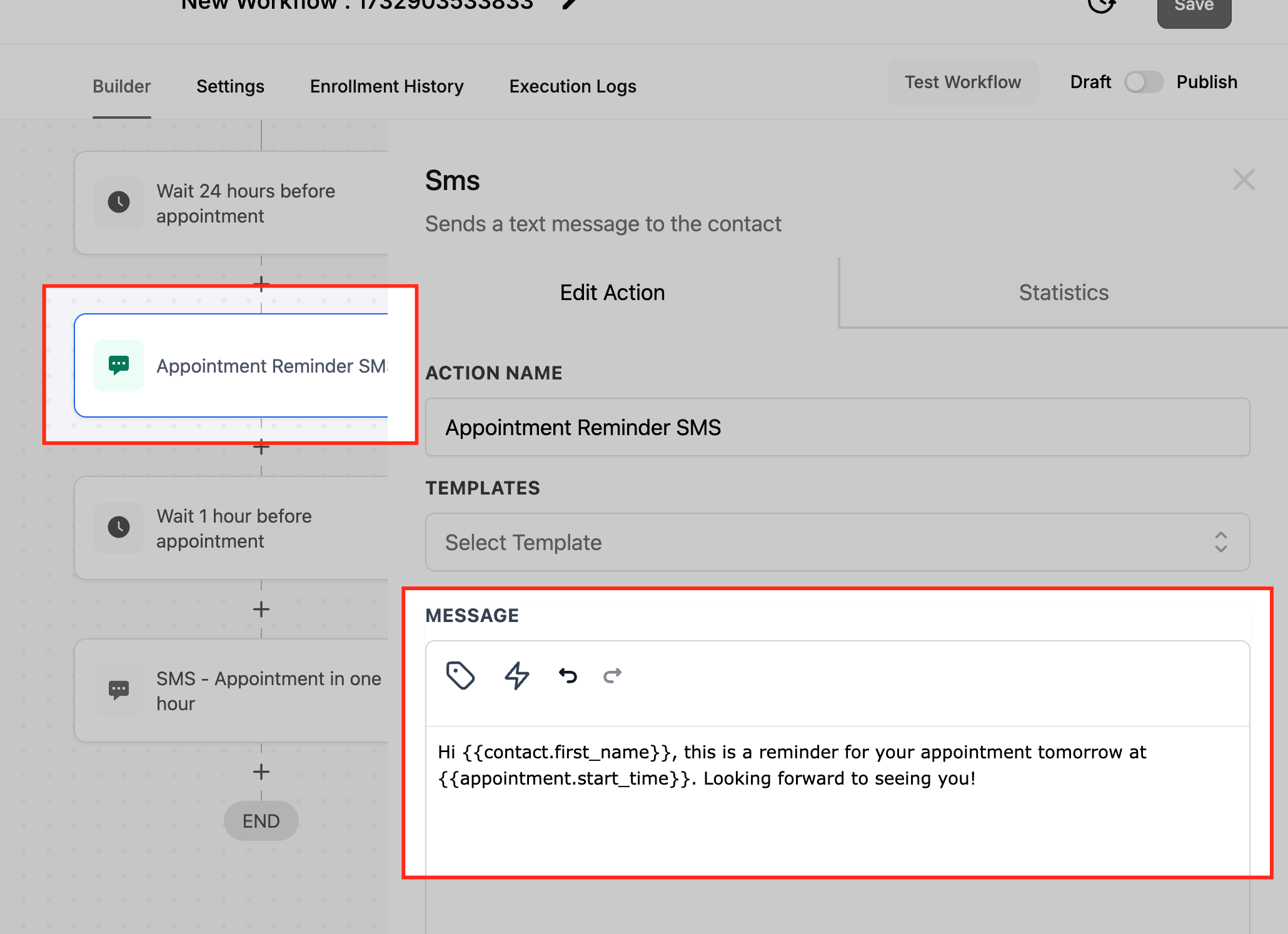Click the clock icon on Wait 1 hour step
The height and width of the screenshot is (934, 1288).
click(119, 528)
